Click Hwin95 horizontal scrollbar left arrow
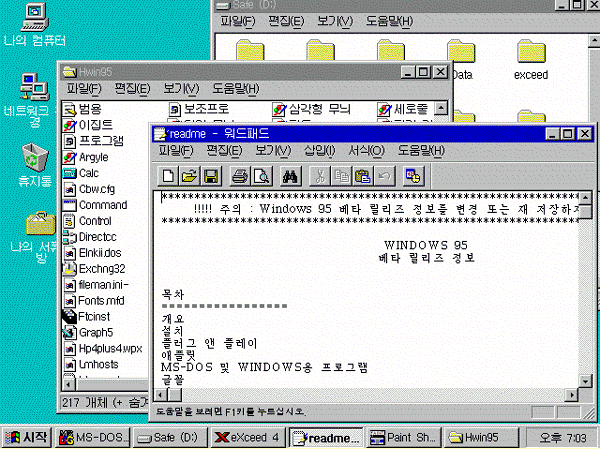600x449 pixels. [x=68, y=385]
